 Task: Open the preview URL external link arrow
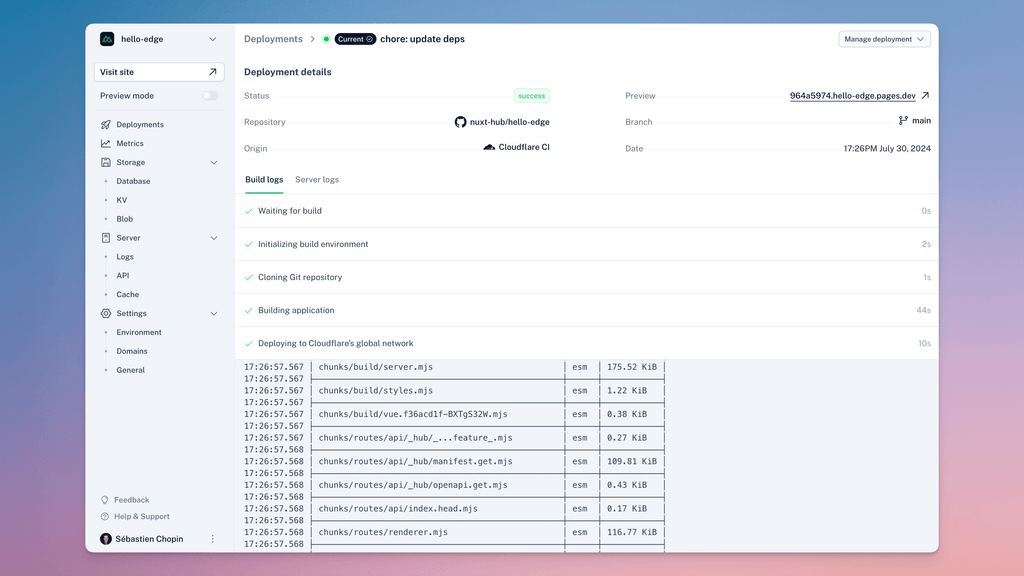click(x=924, y=95)
